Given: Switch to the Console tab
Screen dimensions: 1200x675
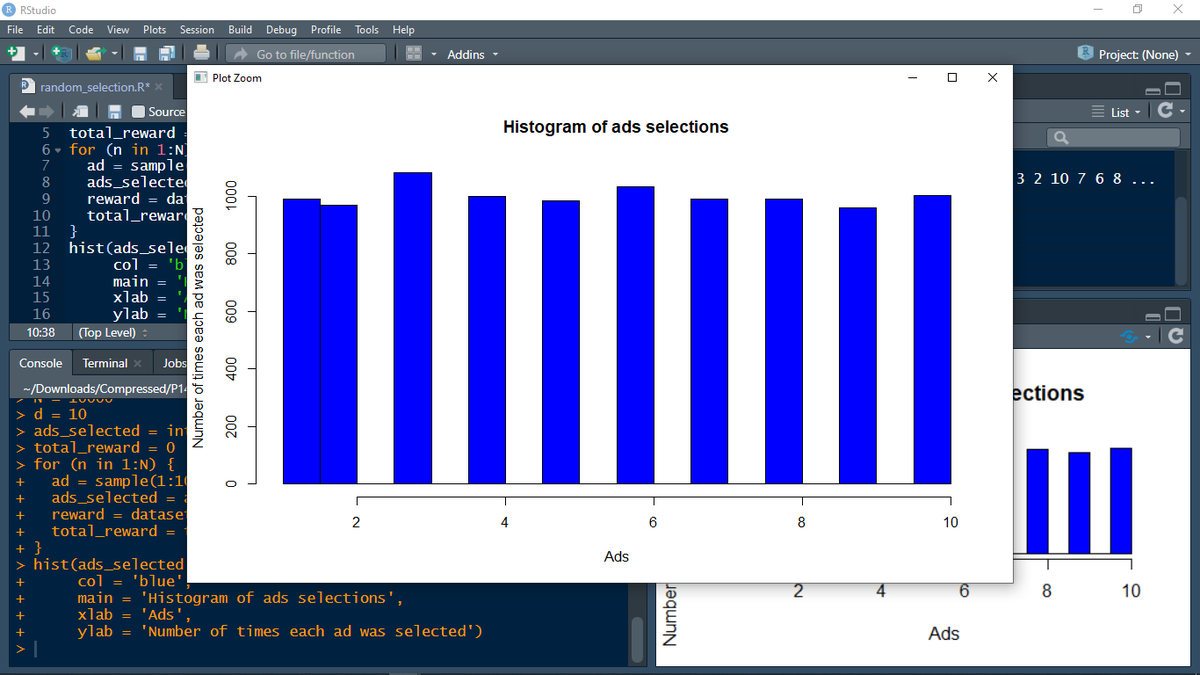Looking at the screenshot, I should coord(40,363).
